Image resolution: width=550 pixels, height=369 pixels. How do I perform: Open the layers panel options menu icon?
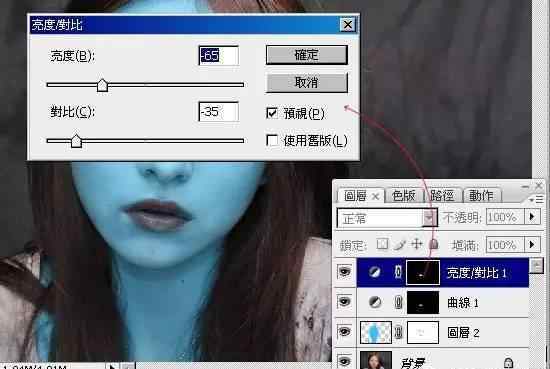click(x=537, y=200)
